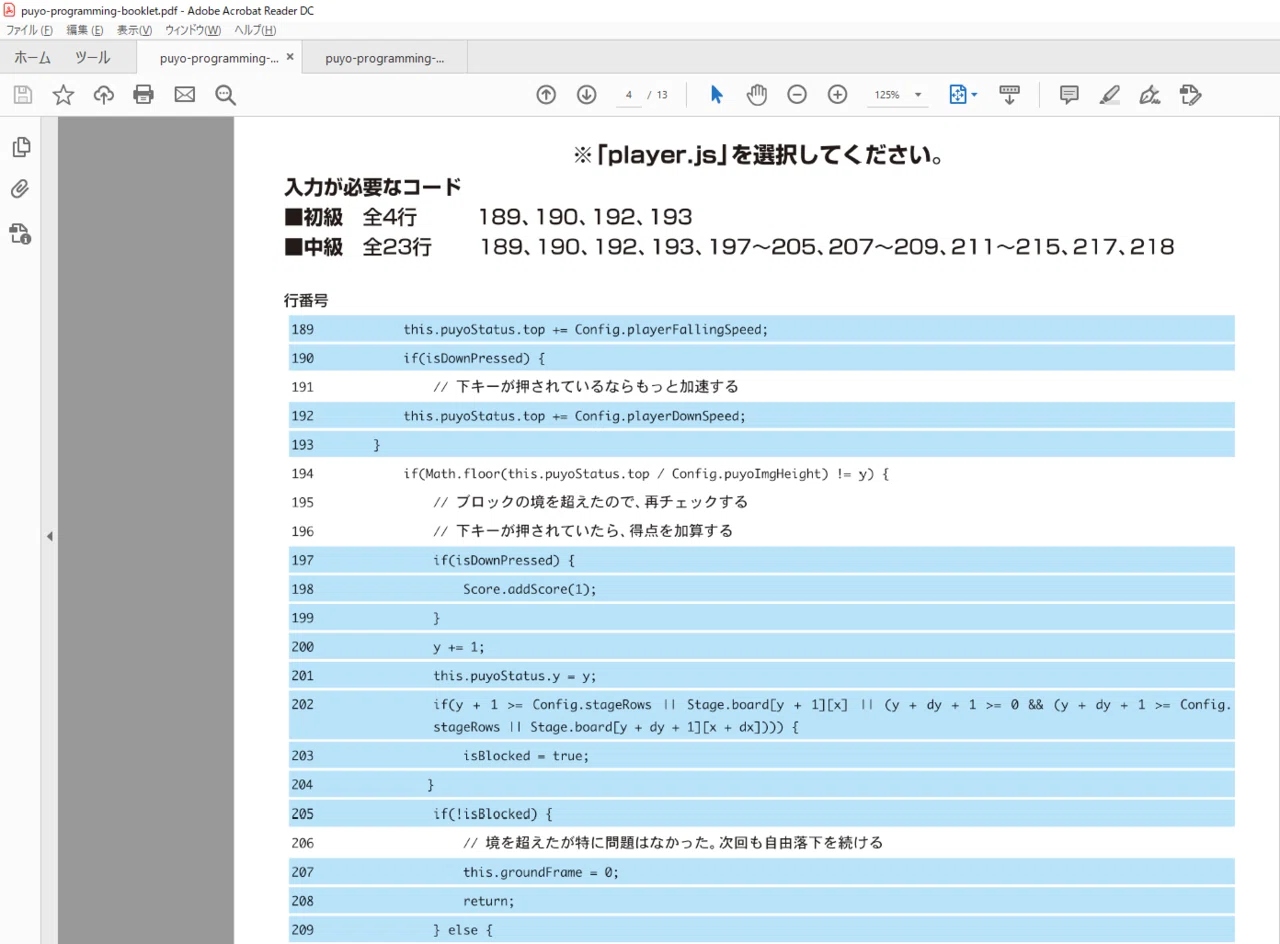
Task: Open the 表示 menu
Action: pos(135,30)
